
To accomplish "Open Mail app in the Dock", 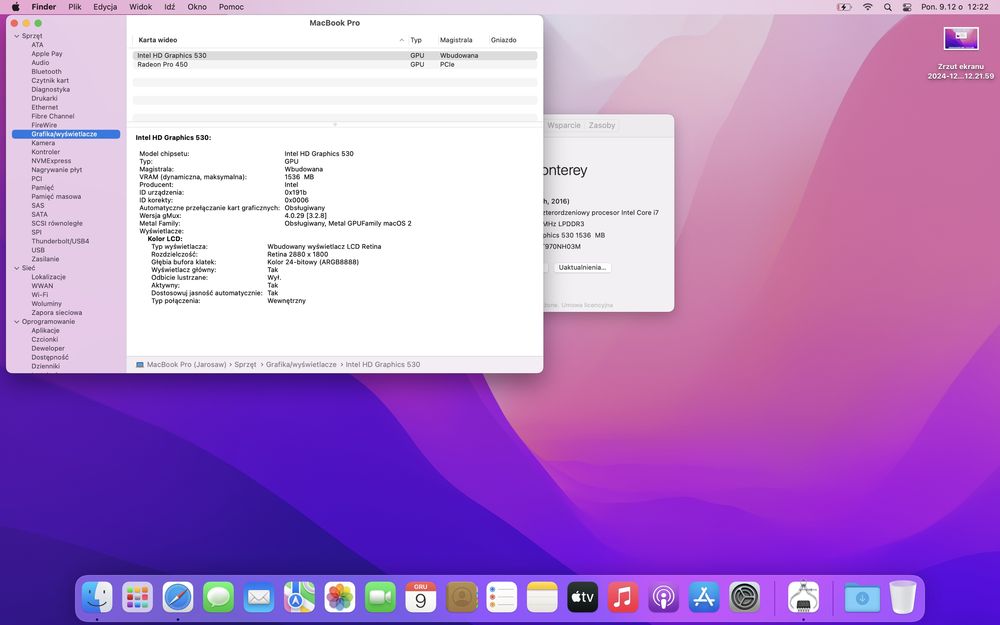I will click(259, 598).
